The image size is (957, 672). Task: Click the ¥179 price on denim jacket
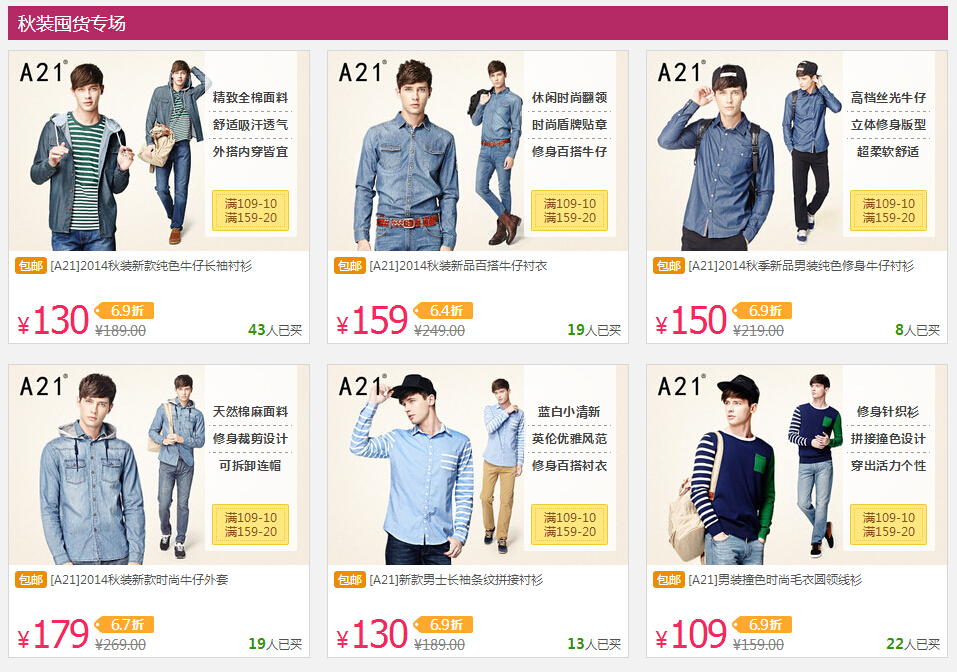pos(54,634)
